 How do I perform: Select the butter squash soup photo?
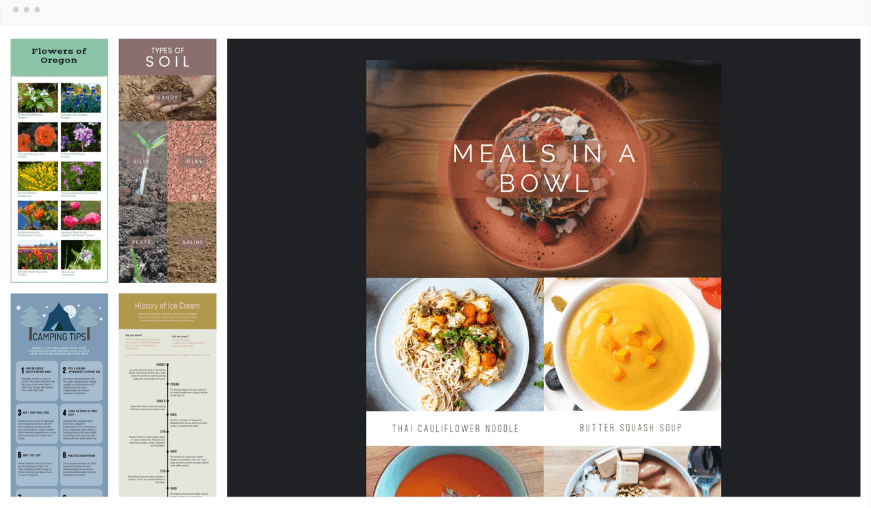pos(632,344)
